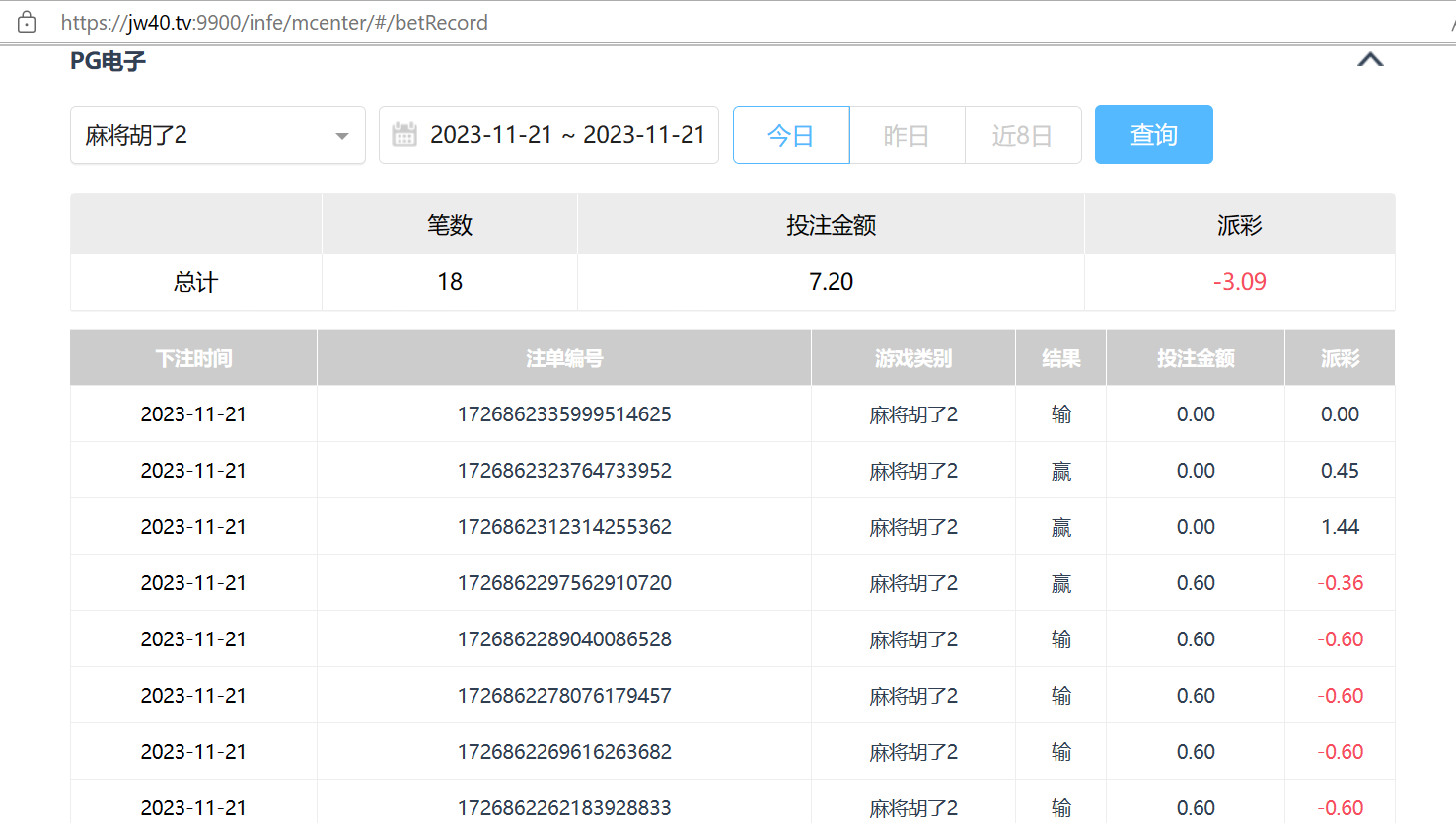Click bet number 1726862335999514625
This screenshot has width=1456, height=823.
[564, 414]
